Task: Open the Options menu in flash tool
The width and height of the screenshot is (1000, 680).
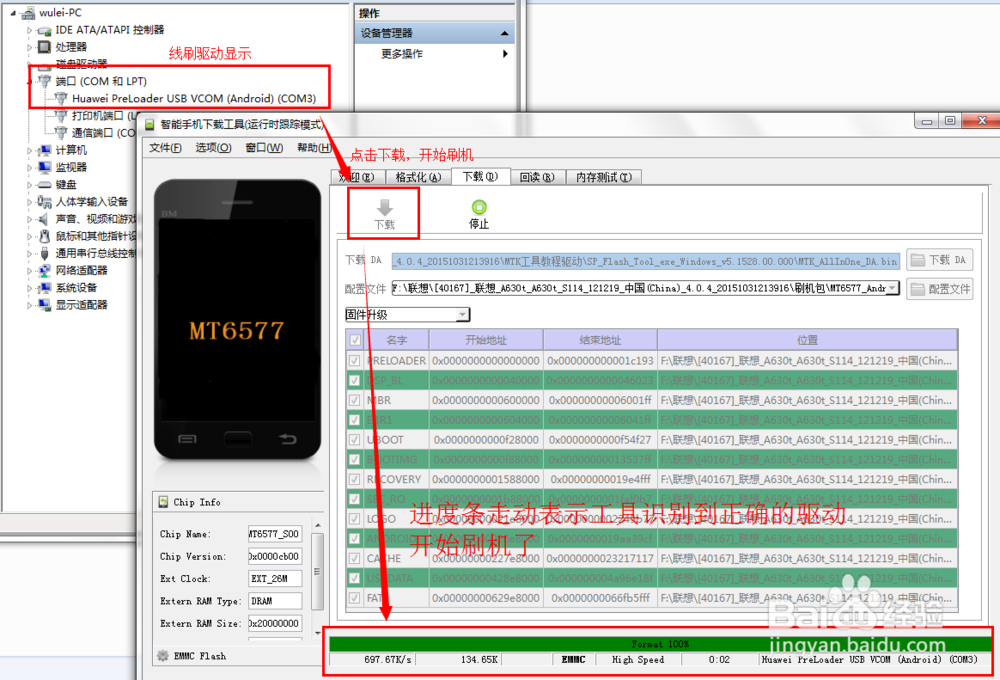Action: [x=213, y=148]
